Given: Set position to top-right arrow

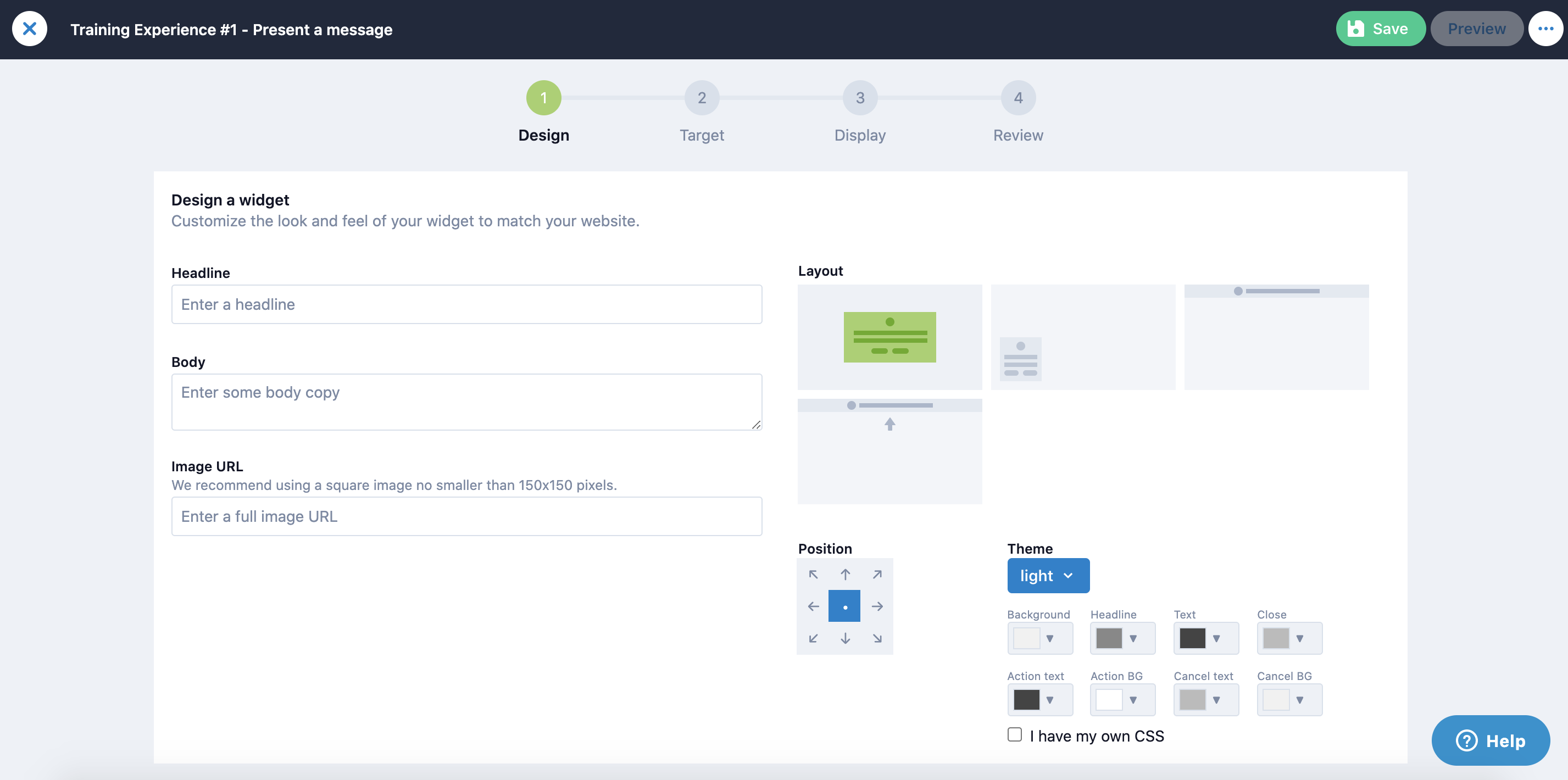Looking at the screenshot, I should pos(877,575).
